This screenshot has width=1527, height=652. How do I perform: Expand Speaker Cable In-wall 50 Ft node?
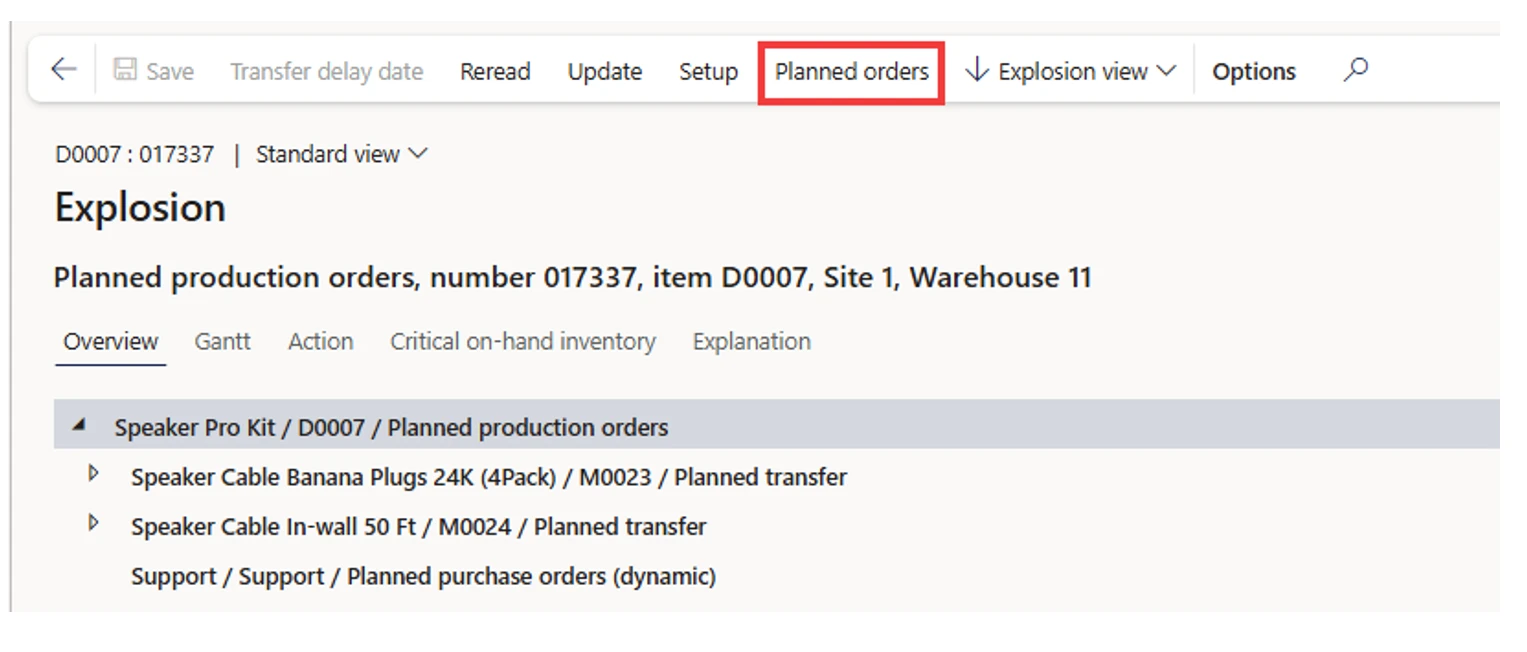tap(94, 523)
